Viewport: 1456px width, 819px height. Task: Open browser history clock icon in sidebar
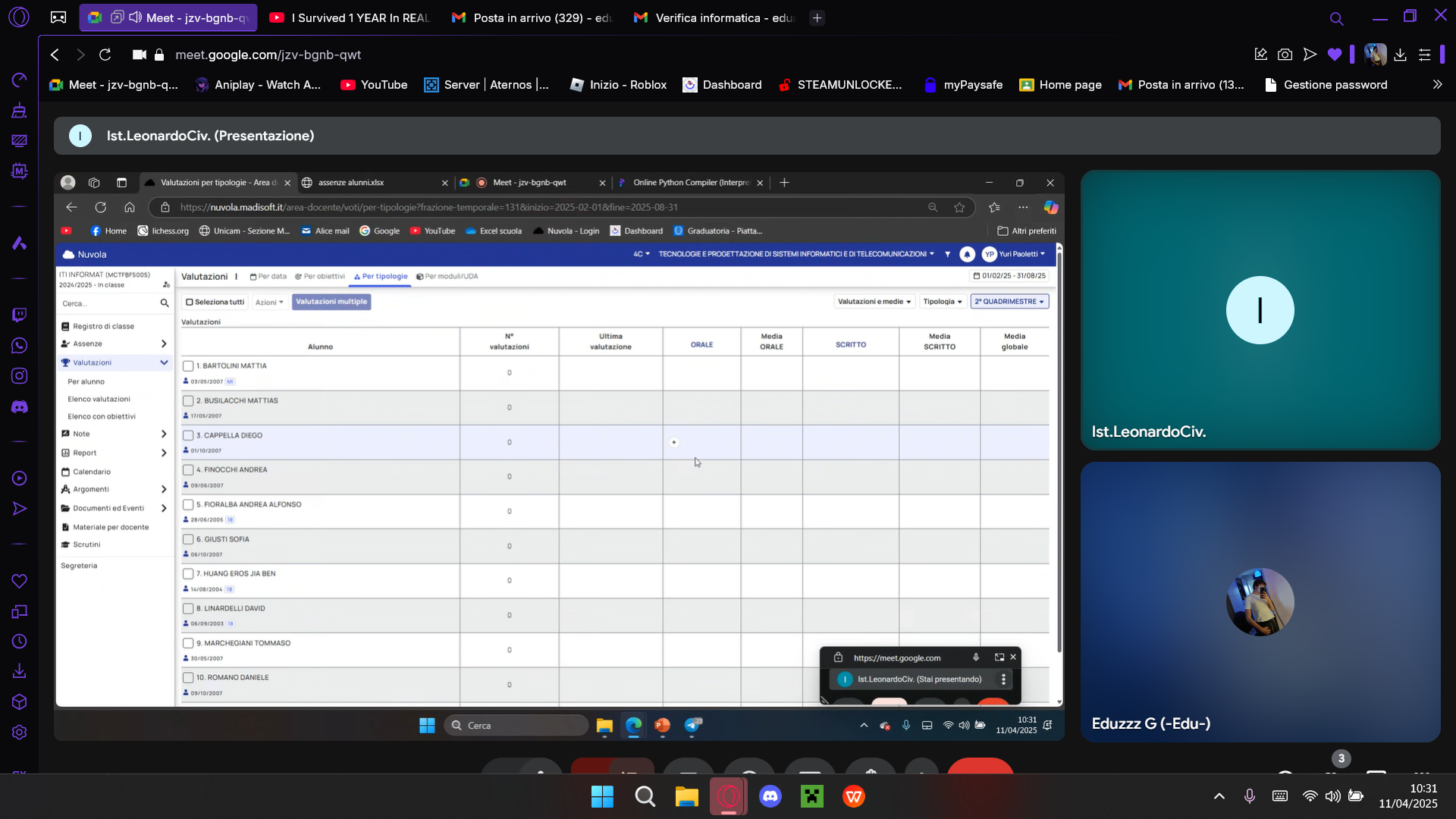click(20, 642)
